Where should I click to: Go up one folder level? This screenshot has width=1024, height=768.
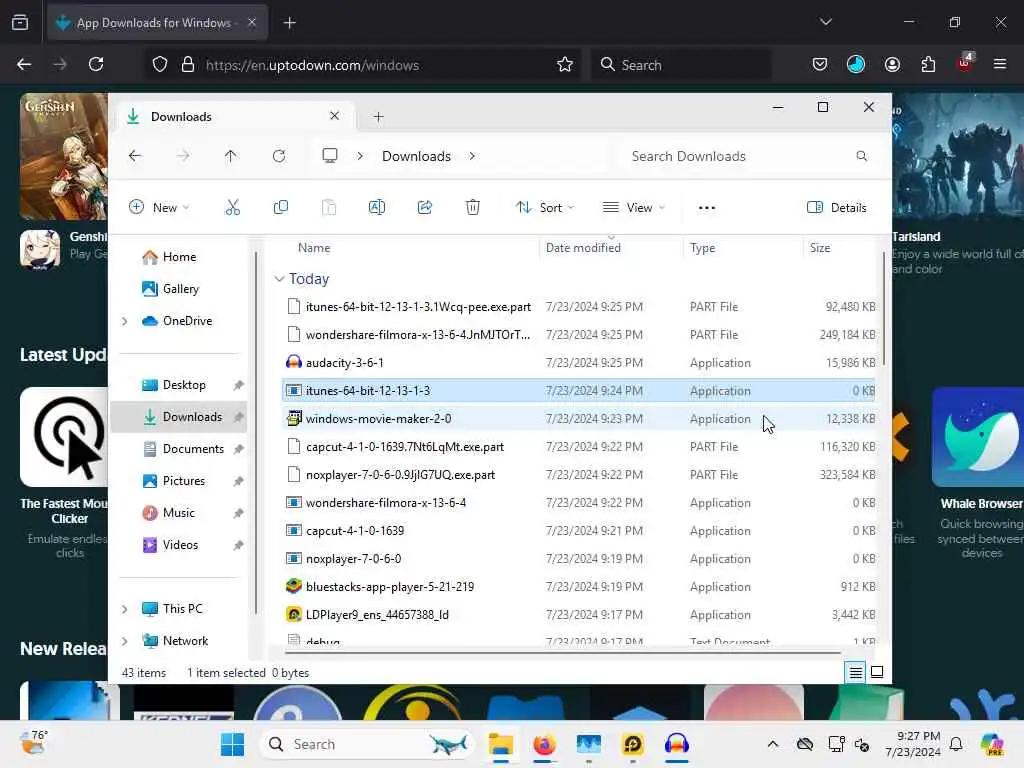tap(231, 156)
